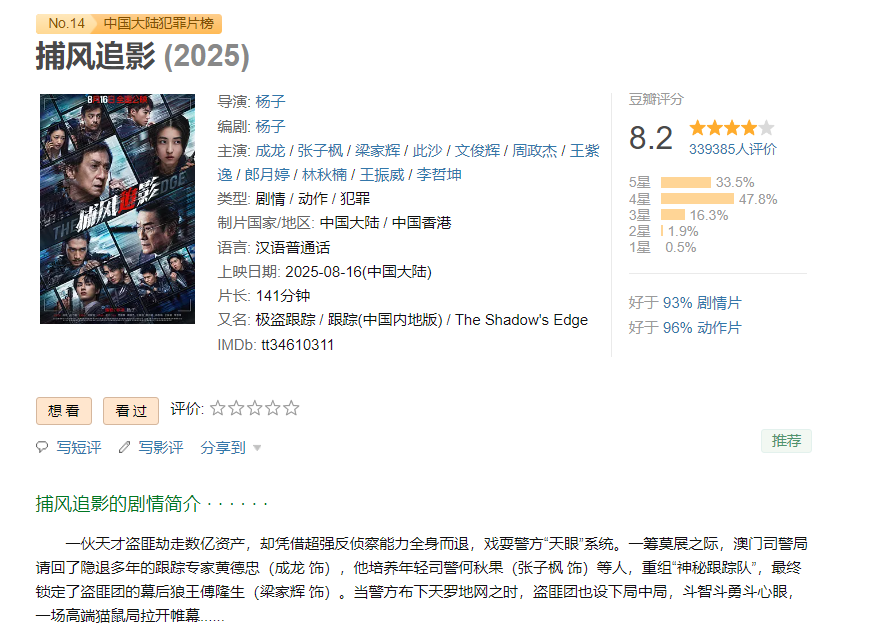The height and width of the screenshot is (641, 873).
Task: Open the 中国大陆犯罪片榜 ranking link
Action: 157,24
